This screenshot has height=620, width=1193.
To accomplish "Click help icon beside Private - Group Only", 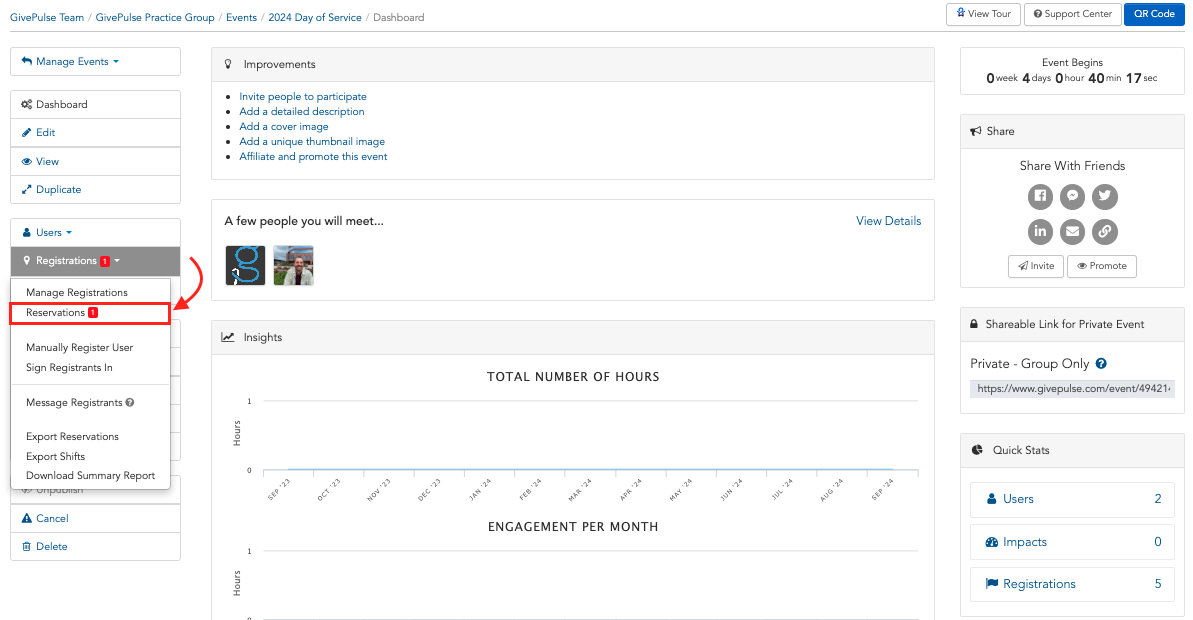I will pos(1101,364).
